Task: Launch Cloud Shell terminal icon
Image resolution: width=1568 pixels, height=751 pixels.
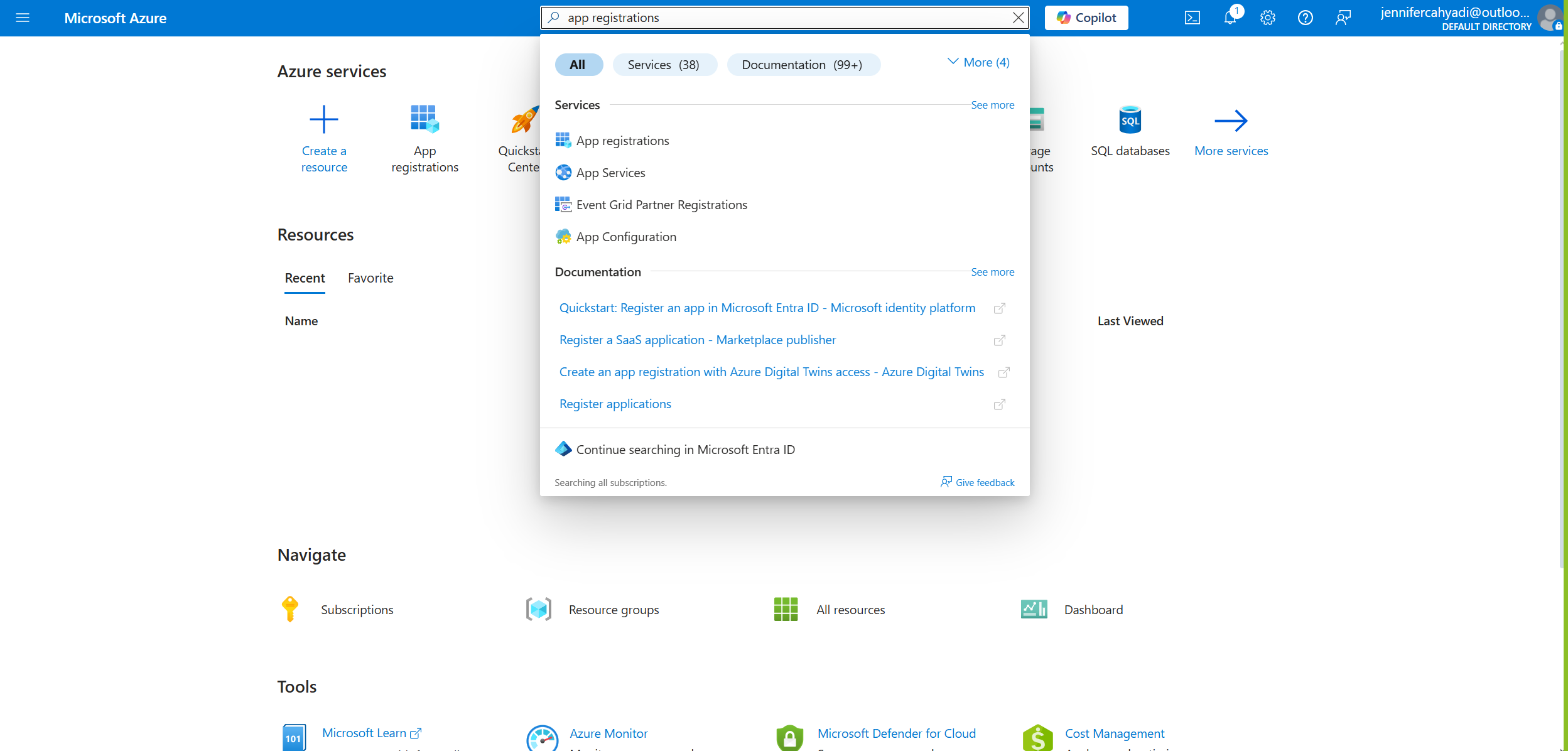Action: point(1192,18)
